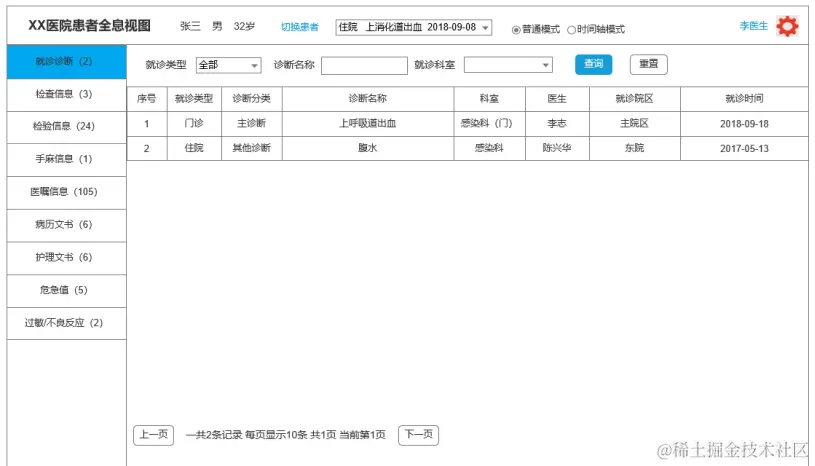Click the patient age 32岁
Image resolution: width=815 pixels, height=466 pixels.
(244, 26)
